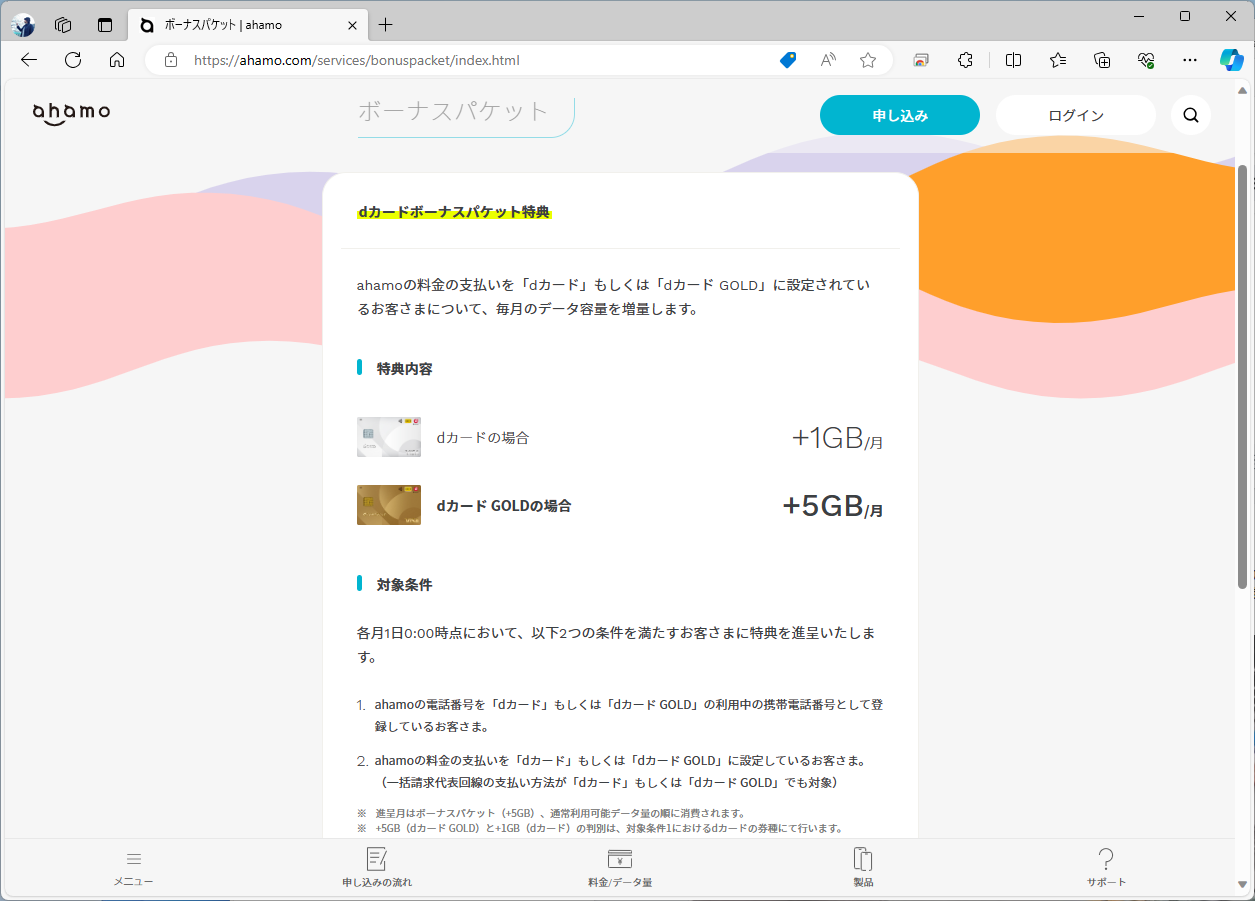Screen dimensions: 1255x901
Task: Open Copilot from the browser toolbar
Action: (x=1231, y=60)
